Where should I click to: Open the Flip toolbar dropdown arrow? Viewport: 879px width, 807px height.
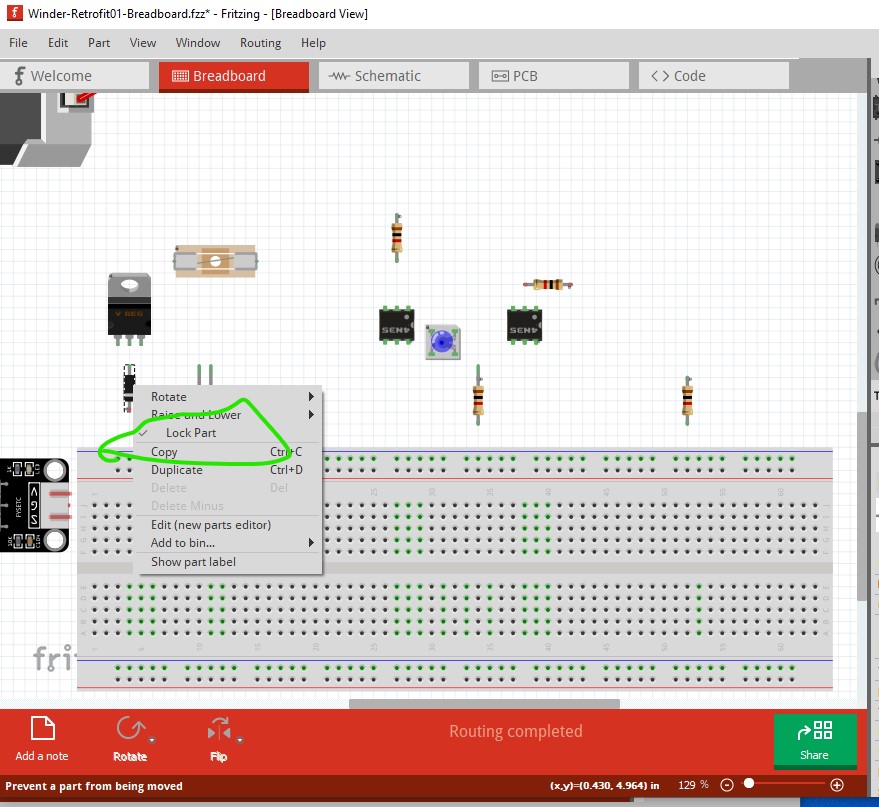click(x=240, y=740)
